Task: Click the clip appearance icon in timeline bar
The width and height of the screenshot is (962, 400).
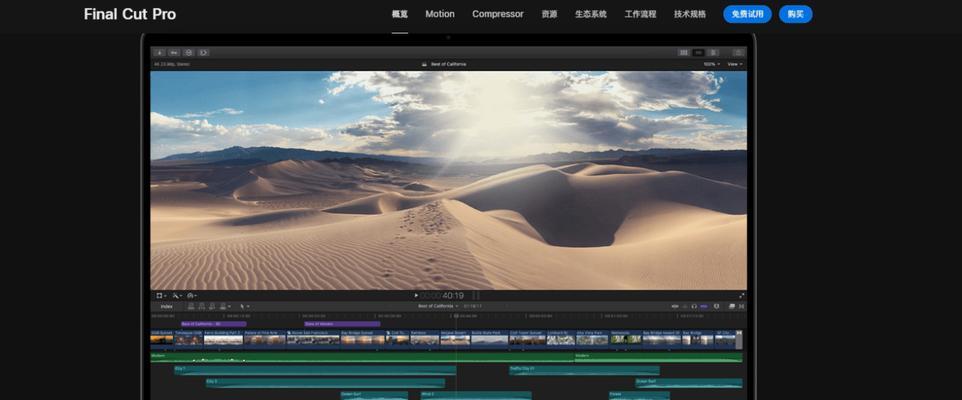Action: 717,306
